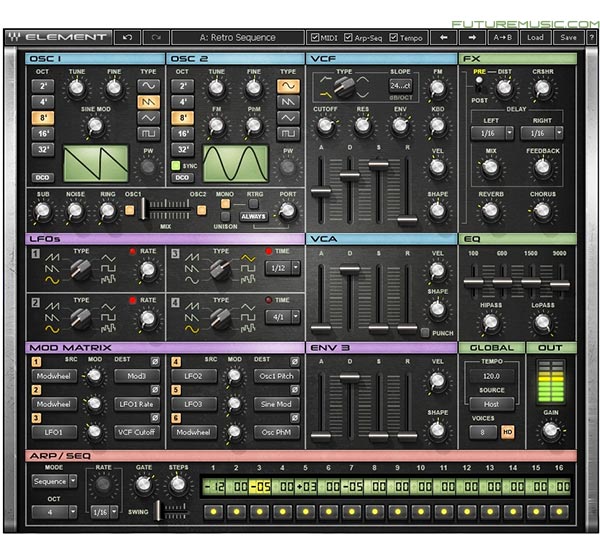The image size is (600, 560).
Task: Click OSC 1 DCO button
Action: tap(43, 178)
